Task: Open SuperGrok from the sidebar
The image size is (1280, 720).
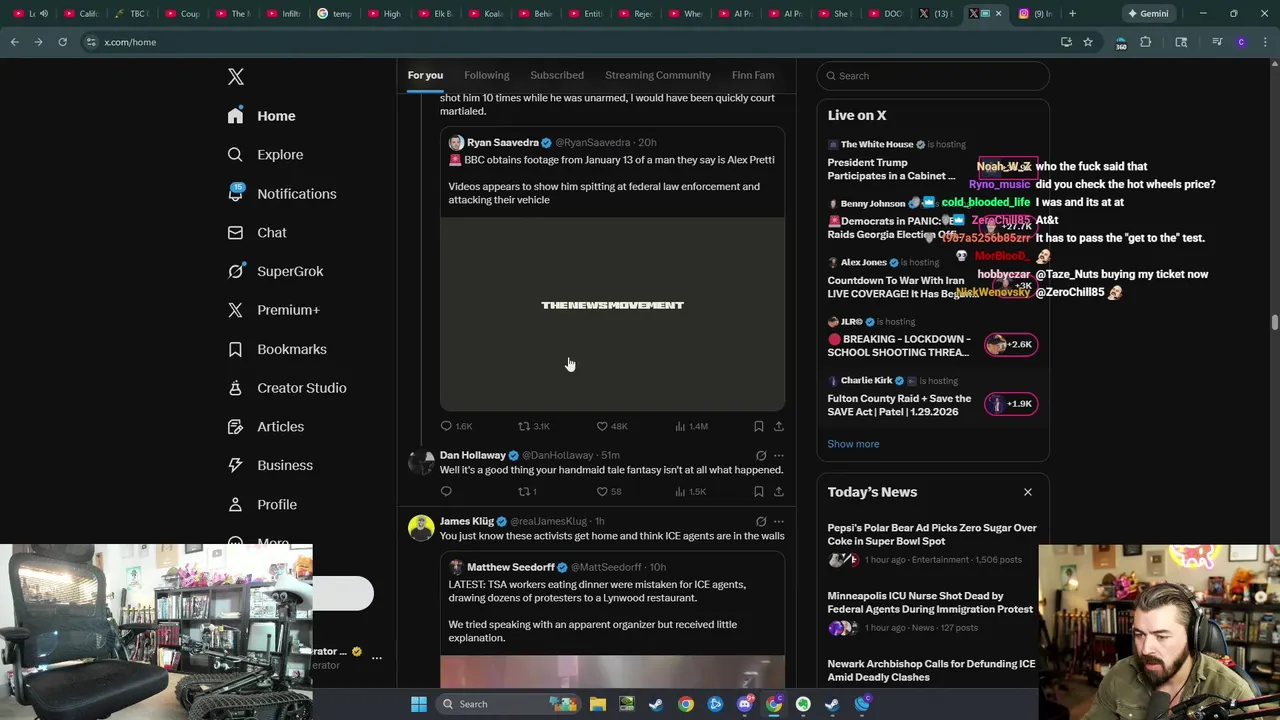Action: point(275,271)
